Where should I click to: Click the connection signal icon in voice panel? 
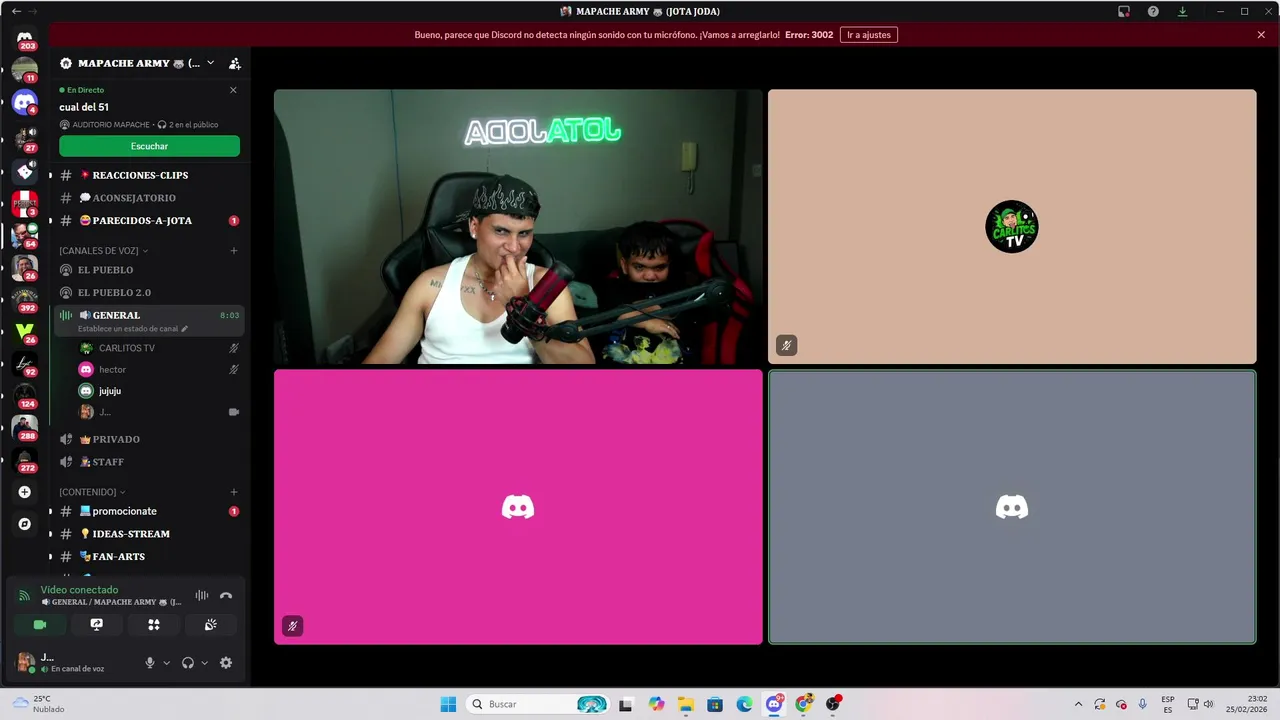click(24, 595)
